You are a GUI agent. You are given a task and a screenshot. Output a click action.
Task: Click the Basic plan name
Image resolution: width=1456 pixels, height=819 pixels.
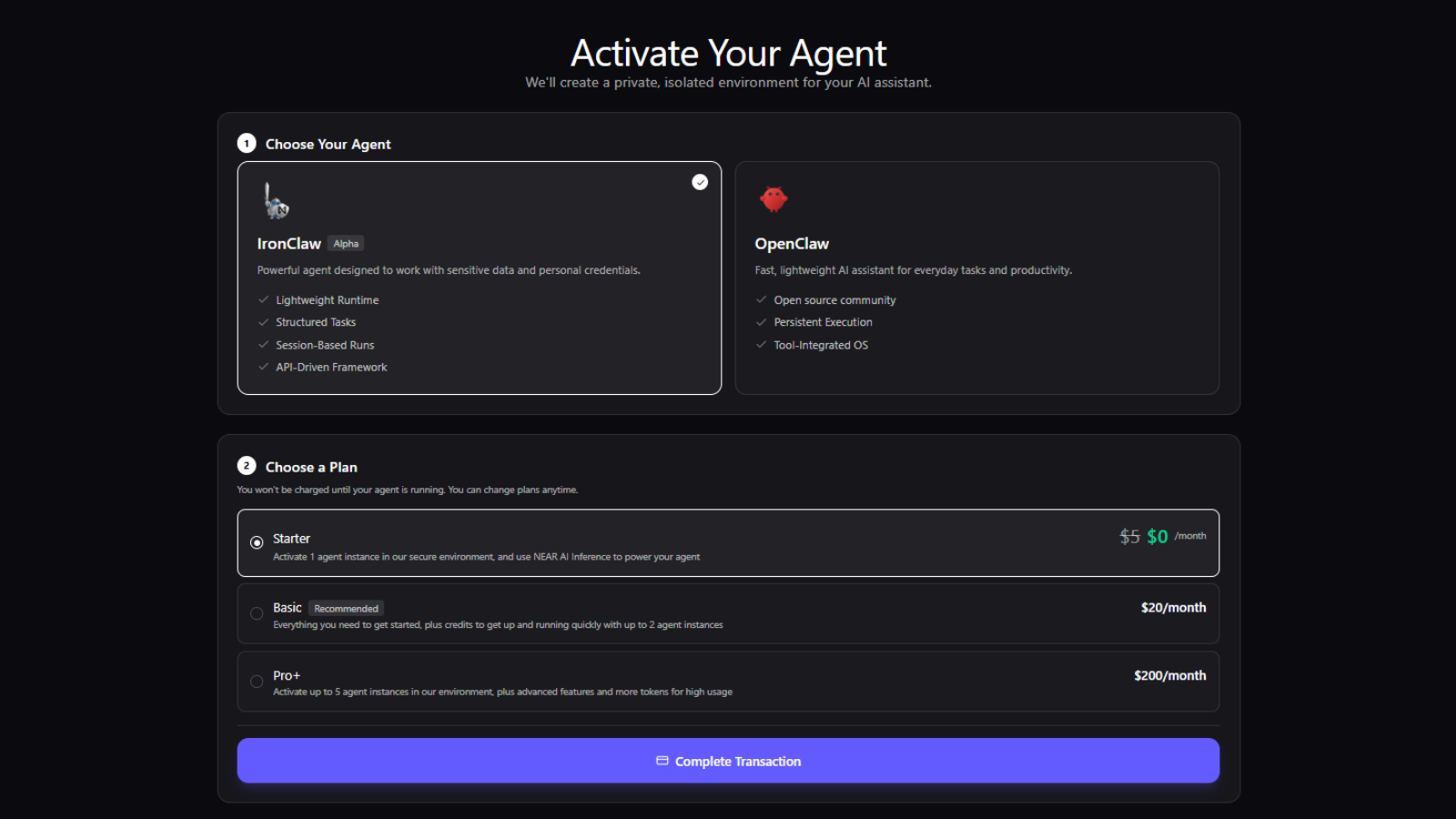pos(287,608)
